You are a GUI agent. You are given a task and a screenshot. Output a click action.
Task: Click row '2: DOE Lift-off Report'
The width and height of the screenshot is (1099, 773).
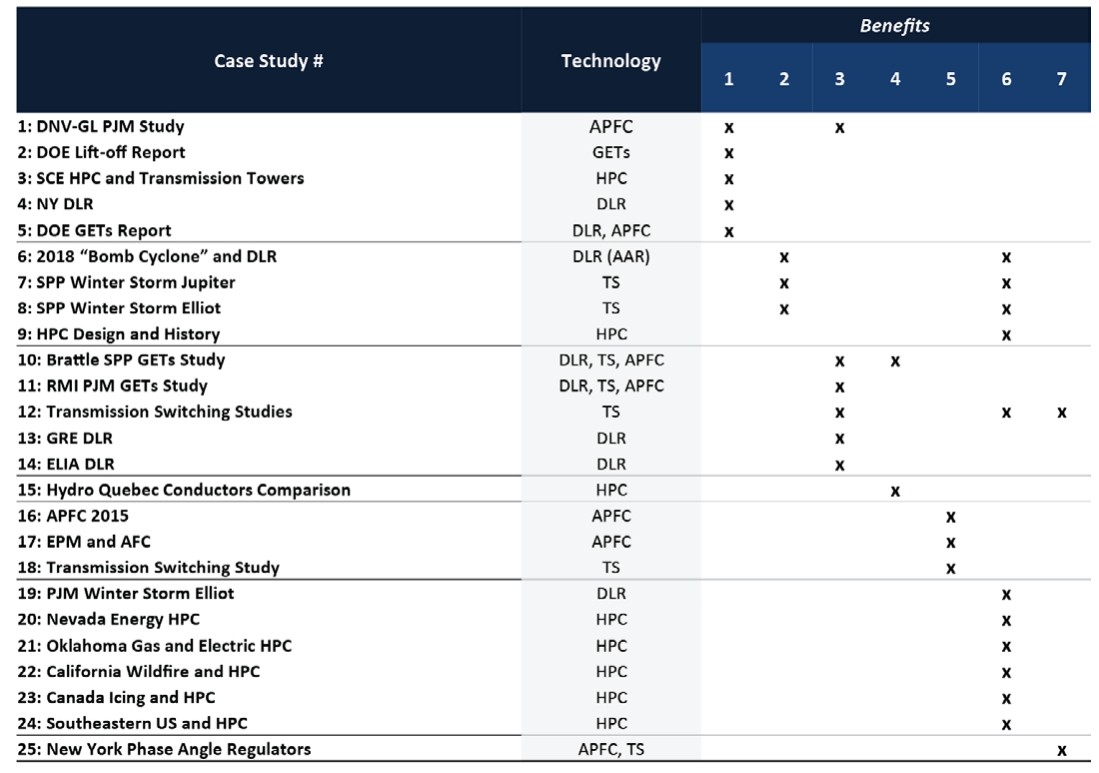click(554, 153)
